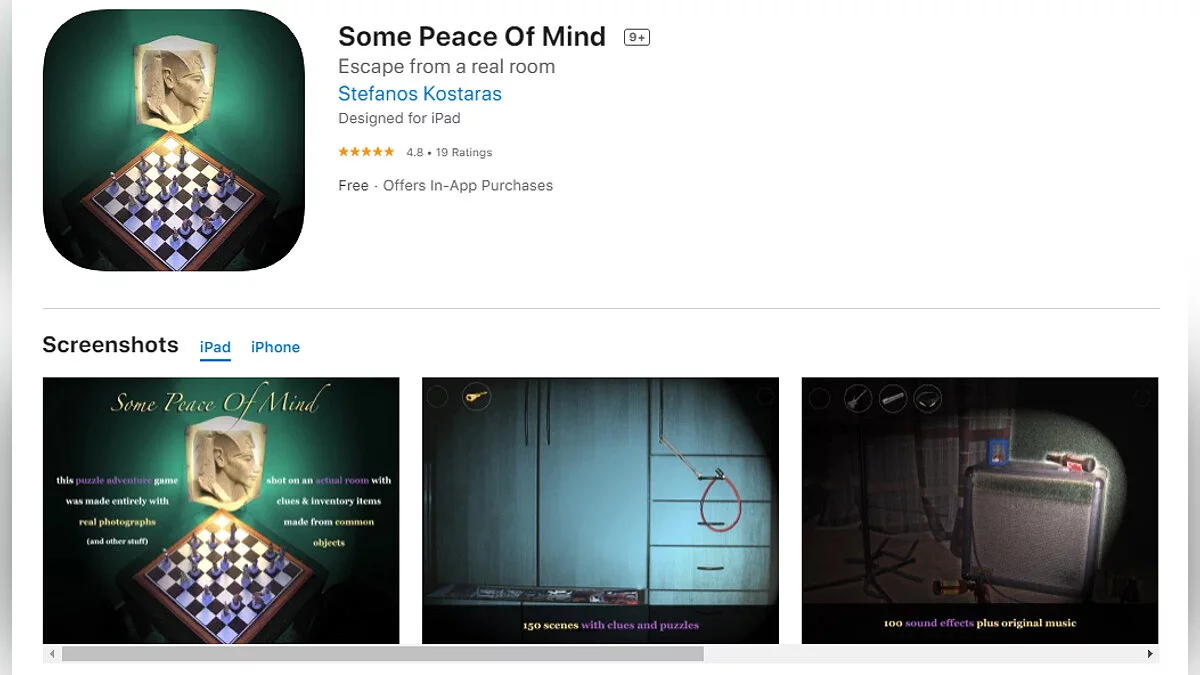
Task: Open the first screenshot with chessboard title
Action: coord(221,510)
